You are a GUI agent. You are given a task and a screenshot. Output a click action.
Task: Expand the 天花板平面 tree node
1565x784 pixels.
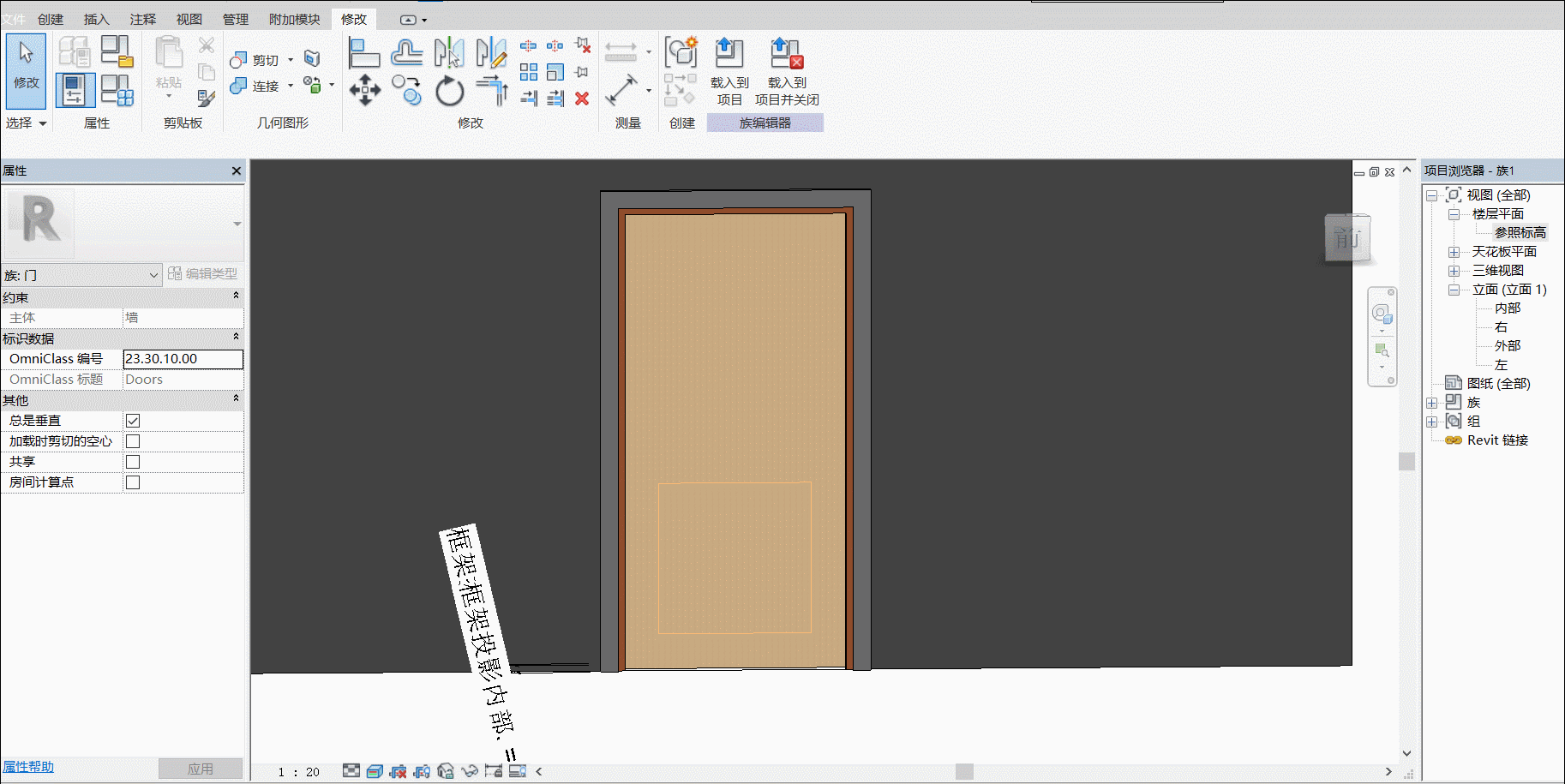(x=1454, y=252)
